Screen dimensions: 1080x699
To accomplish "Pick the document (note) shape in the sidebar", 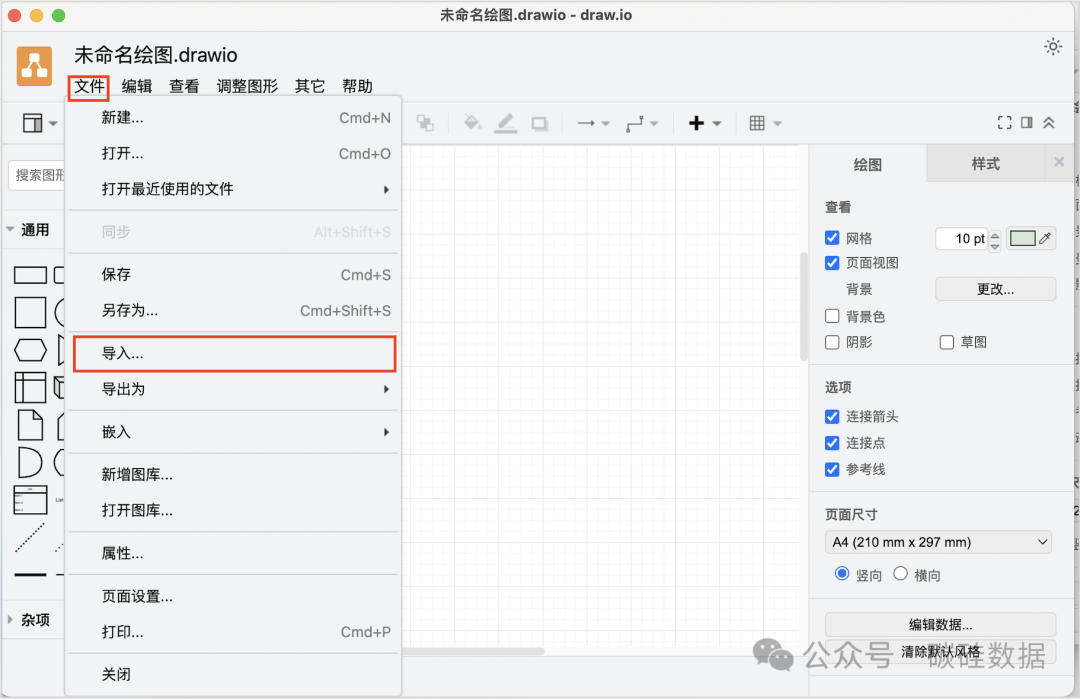I will (x=30, y=425).
